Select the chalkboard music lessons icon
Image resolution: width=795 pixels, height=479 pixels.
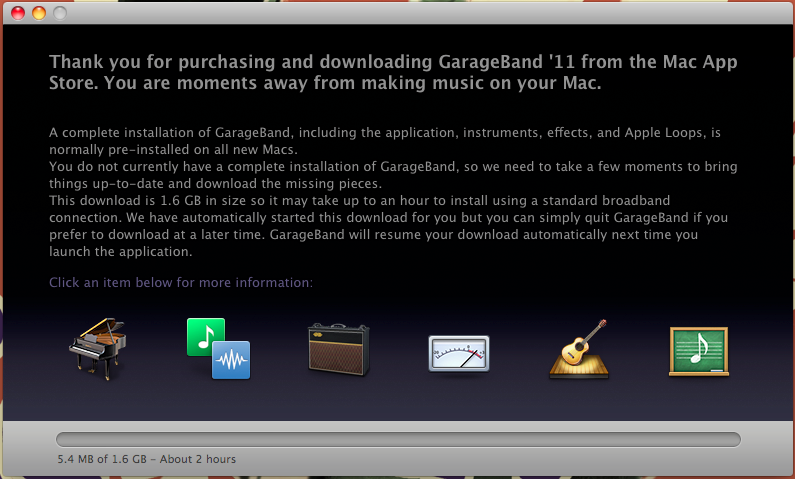(699, 351)
